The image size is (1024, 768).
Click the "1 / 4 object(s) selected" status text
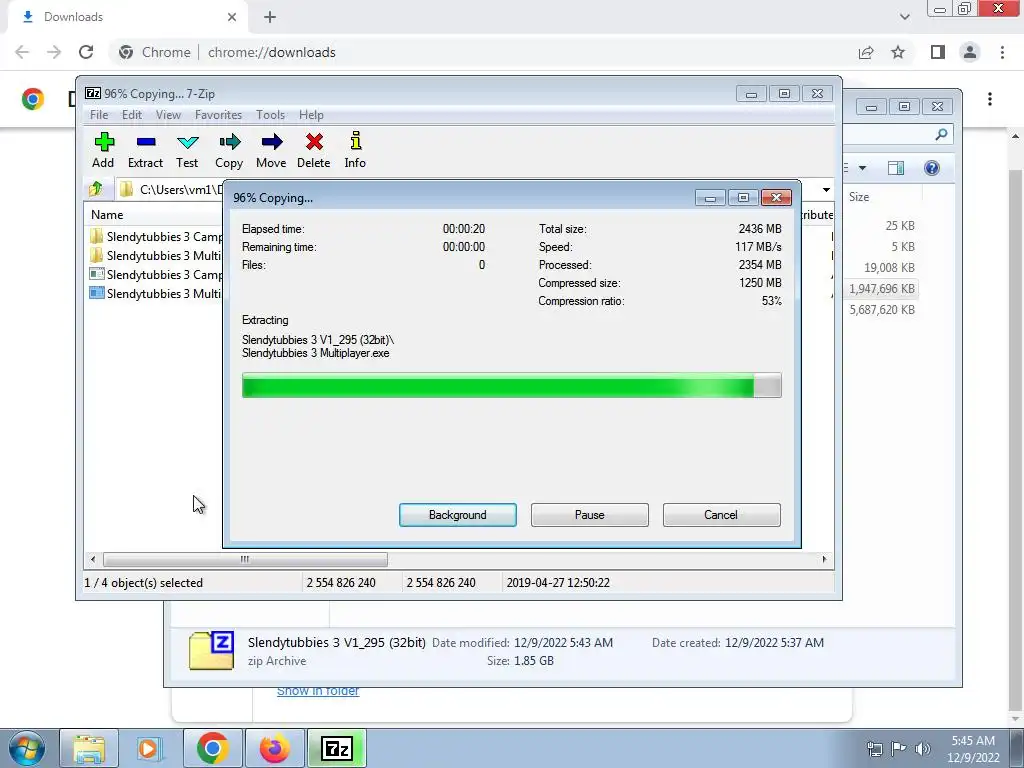pyautogui.click(x=144, y=583)
